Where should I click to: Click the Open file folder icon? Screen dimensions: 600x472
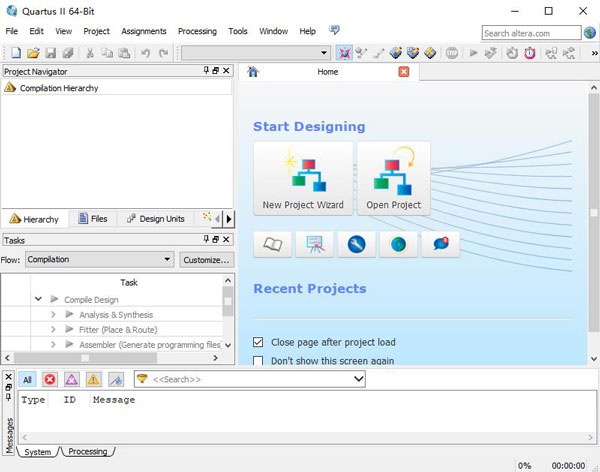pos(33,52)
